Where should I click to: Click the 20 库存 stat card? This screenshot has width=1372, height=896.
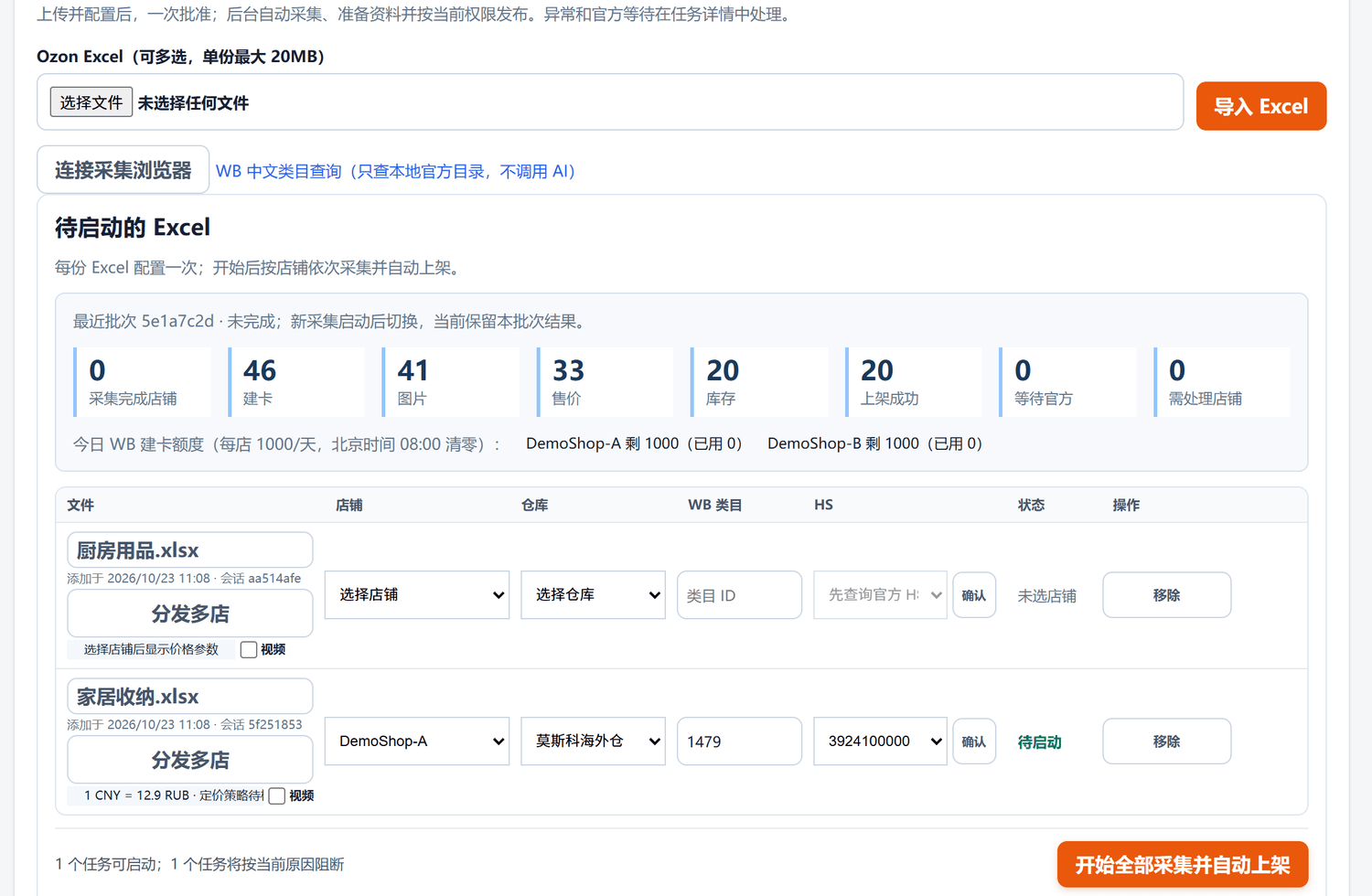click(x=761, y=382)
